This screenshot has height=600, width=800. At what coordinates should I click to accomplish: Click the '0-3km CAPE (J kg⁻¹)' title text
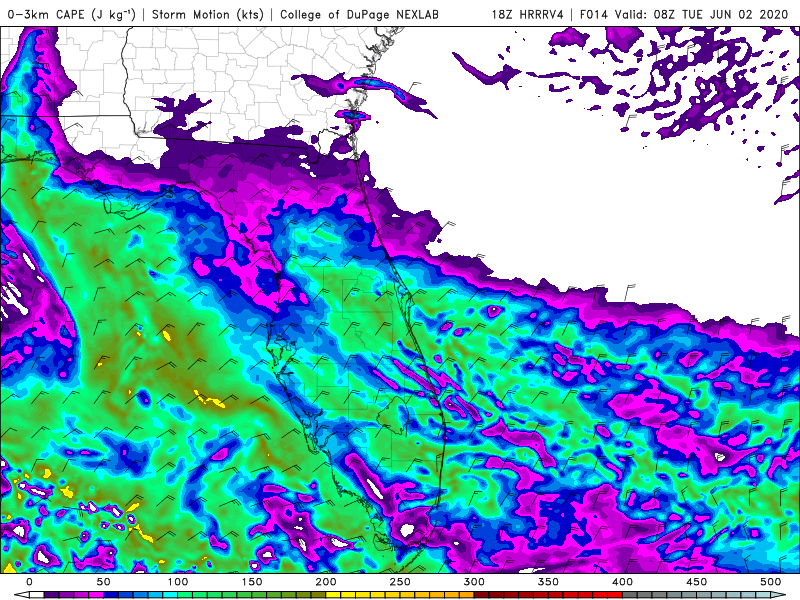(x=72, y=14)
